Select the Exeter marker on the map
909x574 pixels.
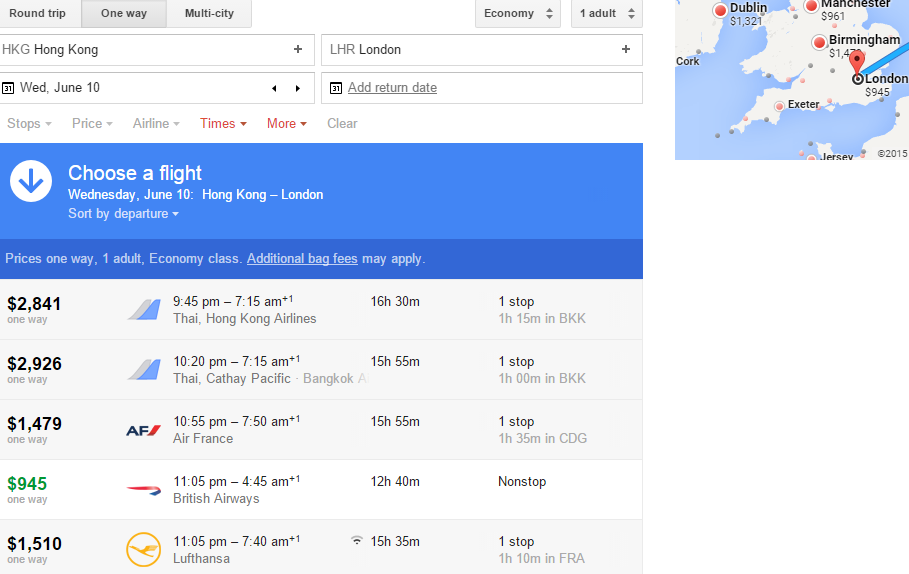coord(779,106)
